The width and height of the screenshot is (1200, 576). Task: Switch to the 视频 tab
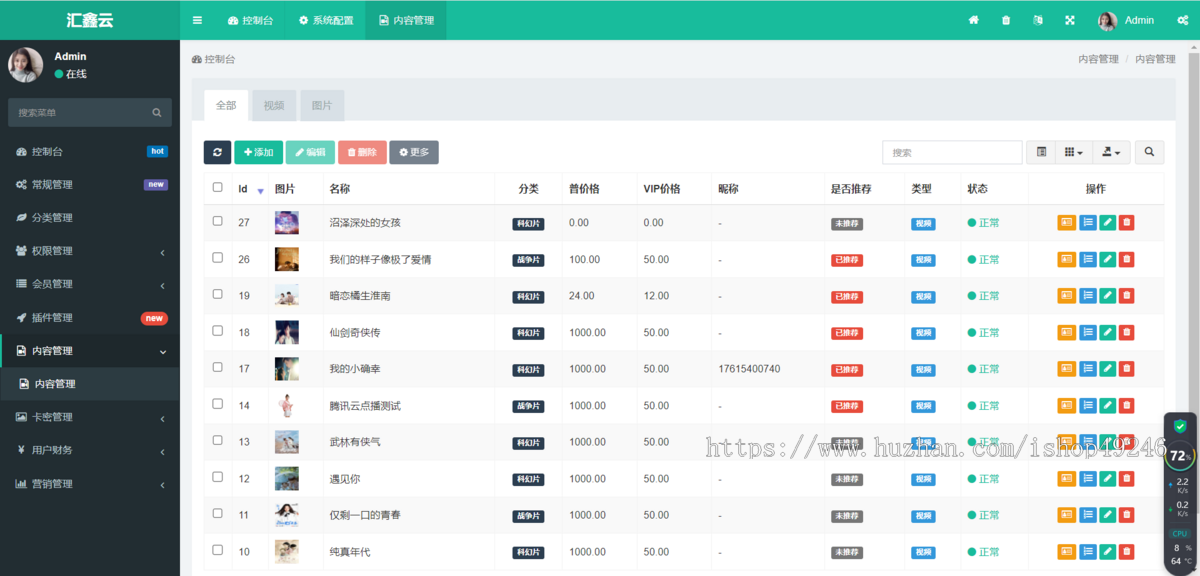click(x=274, y=105)
